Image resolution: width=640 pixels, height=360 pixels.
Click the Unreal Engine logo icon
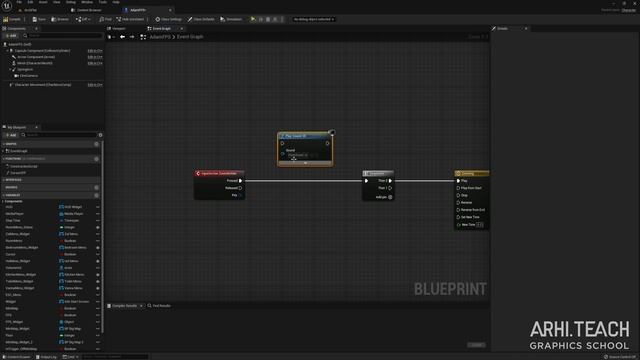coord(7,6)
